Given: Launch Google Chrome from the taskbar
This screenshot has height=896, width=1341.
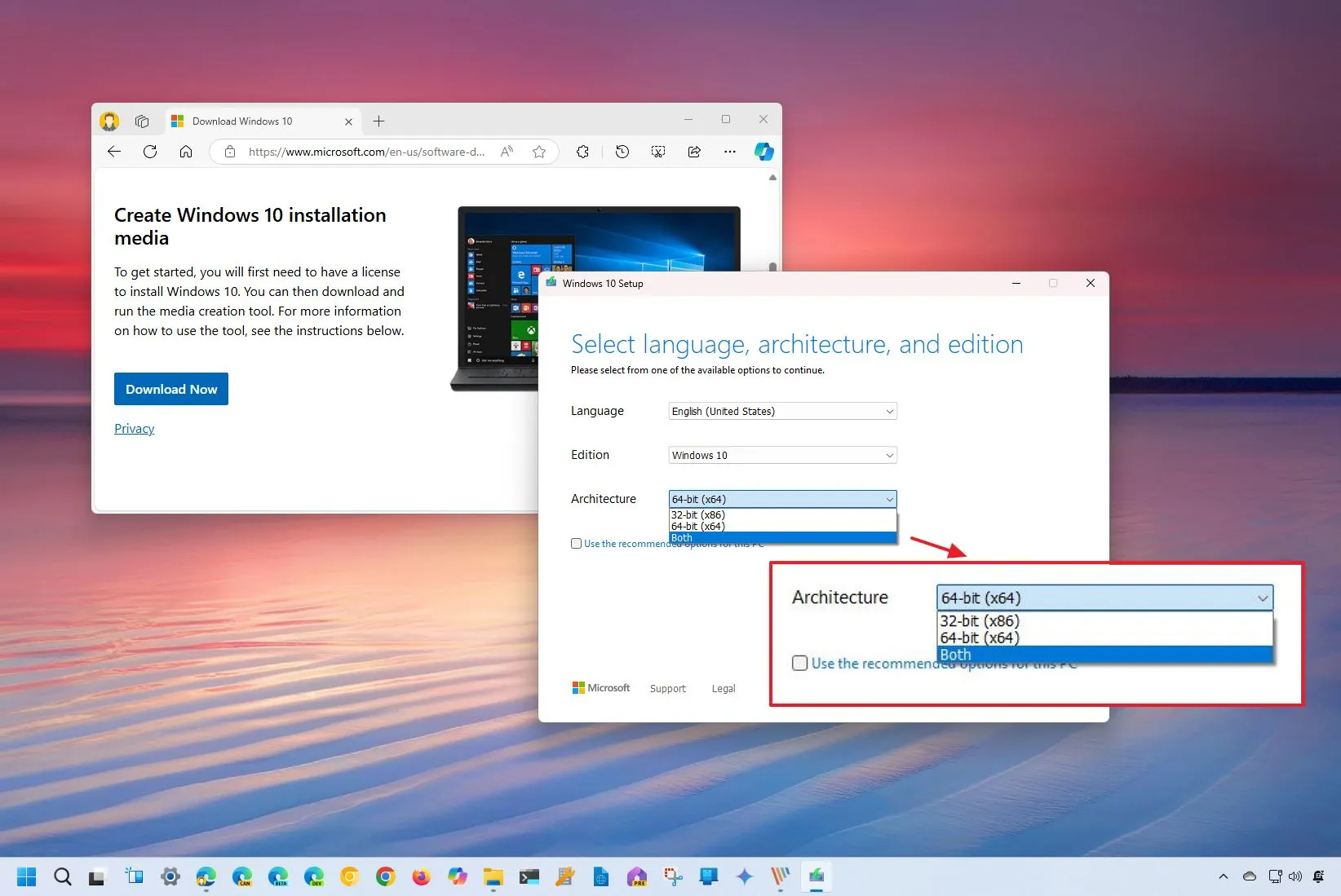Looking at the screenshot, I should pos(385,876).
